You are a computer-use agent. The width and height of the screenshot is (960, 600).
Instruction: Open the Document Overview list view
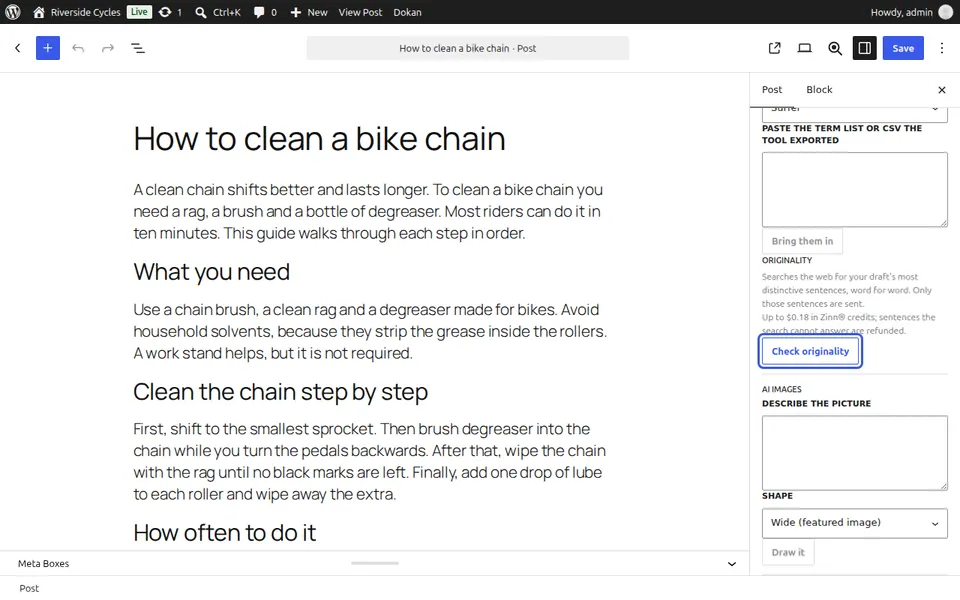click(x=138, y=48)
